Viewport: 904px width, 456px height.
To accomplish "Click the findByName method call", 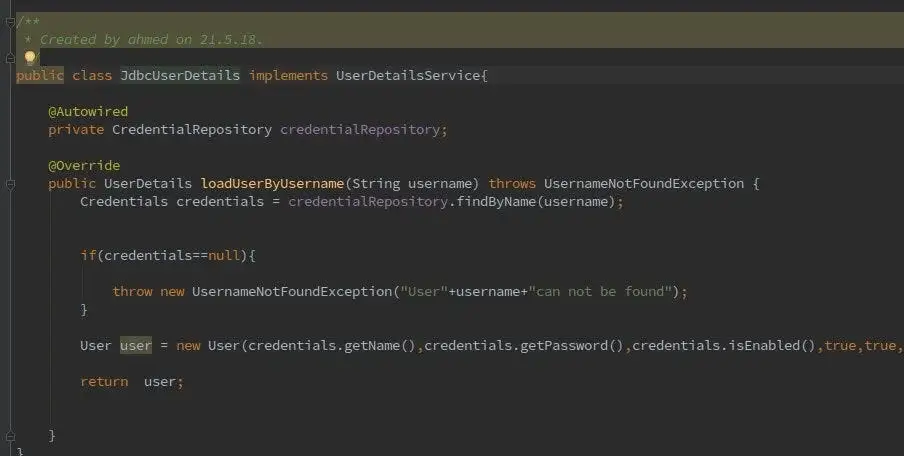I will click(496, 202).
